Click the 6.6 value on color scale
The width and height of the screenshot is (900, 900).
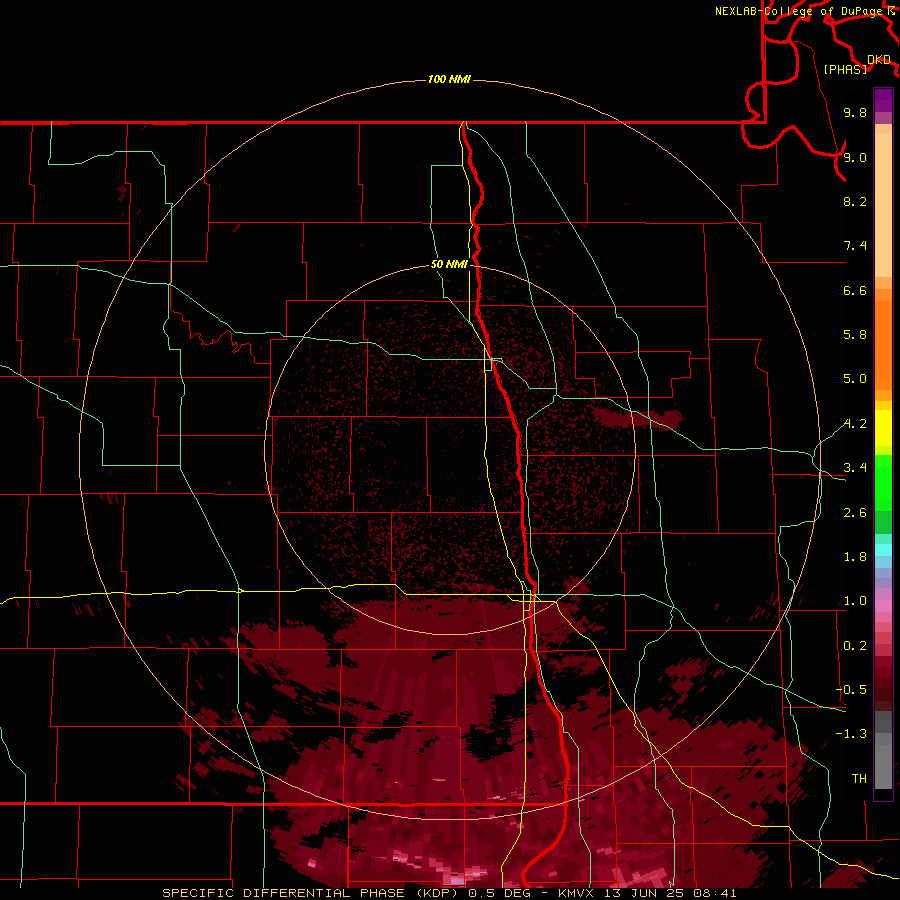click(x=855, y=290)
